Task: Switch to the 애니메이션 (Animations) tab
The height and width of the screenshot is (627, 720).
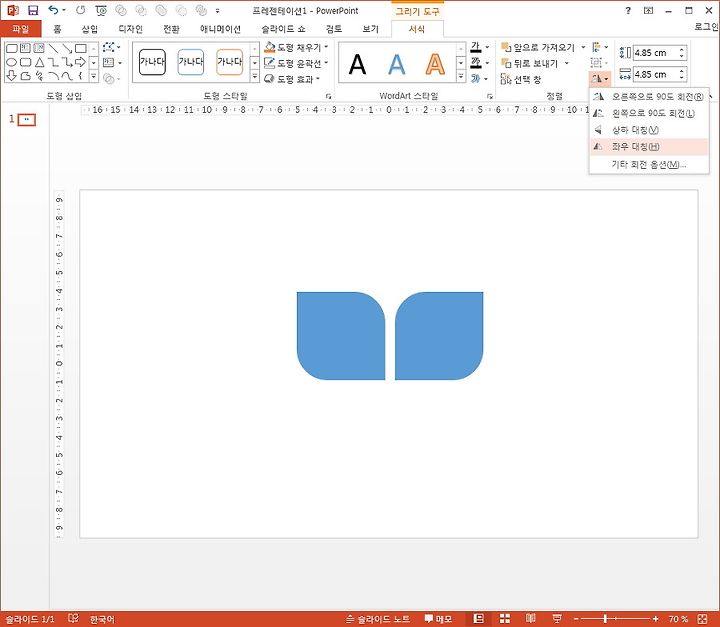Action: click(x=220, y=28)
